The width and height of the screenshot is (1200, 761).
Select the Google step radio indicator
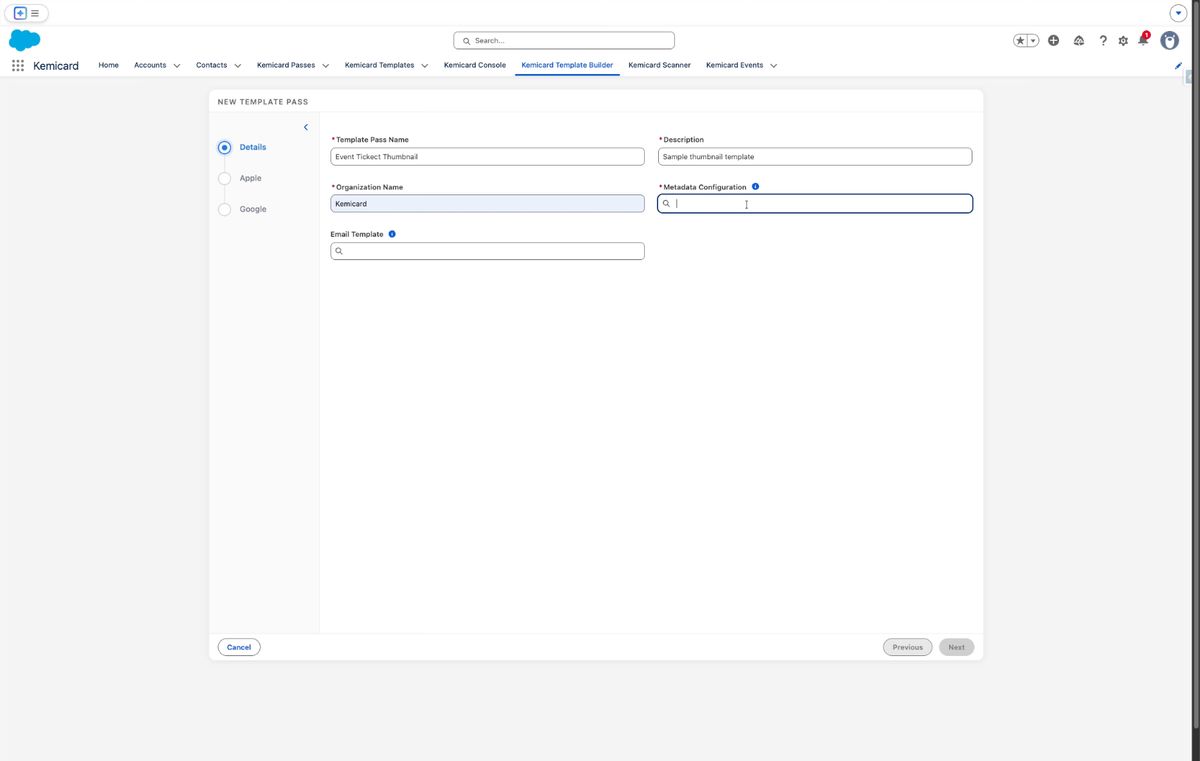pyautogui.click(x=224, y=209)
